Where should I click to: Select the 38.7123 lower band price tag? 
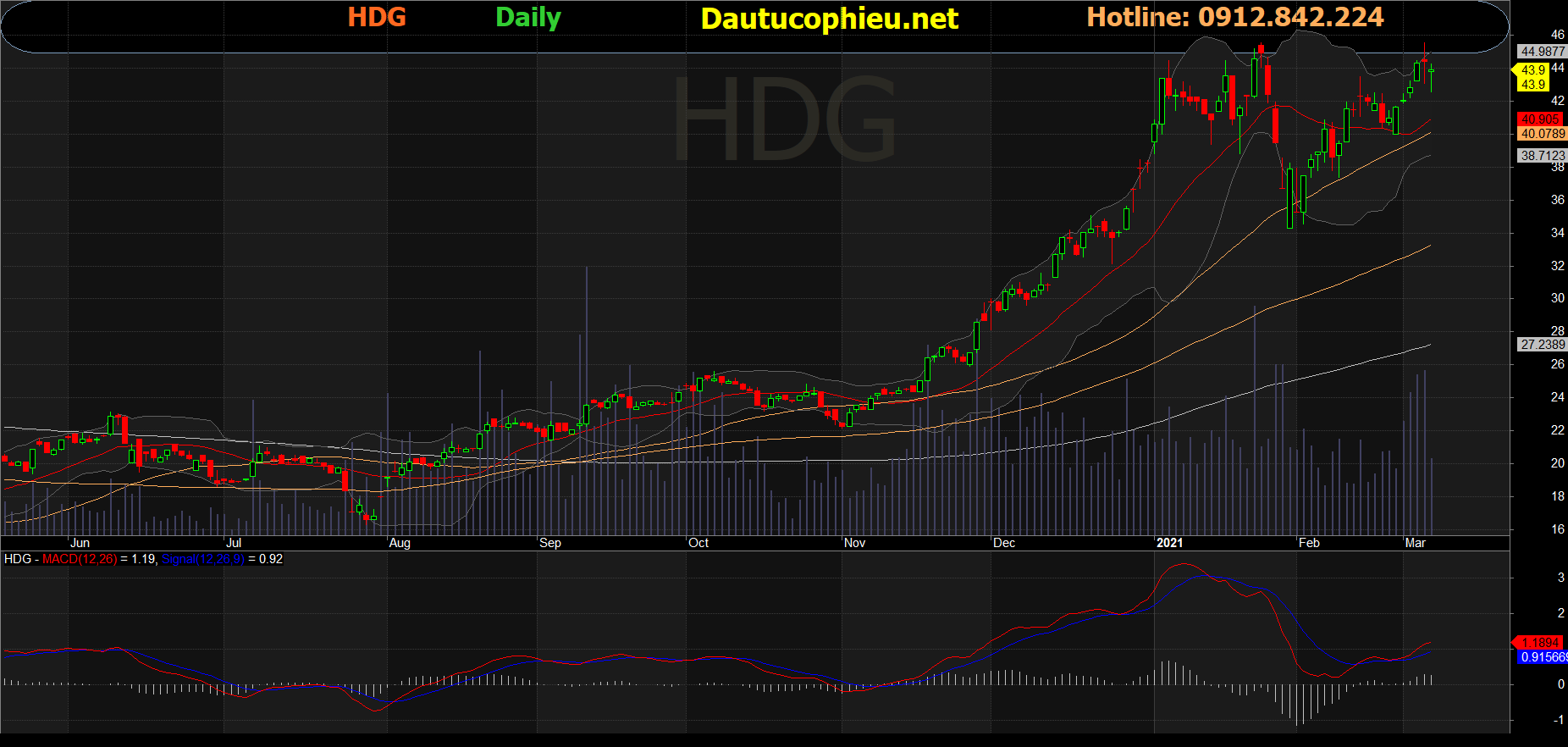tap(1543, 156)
